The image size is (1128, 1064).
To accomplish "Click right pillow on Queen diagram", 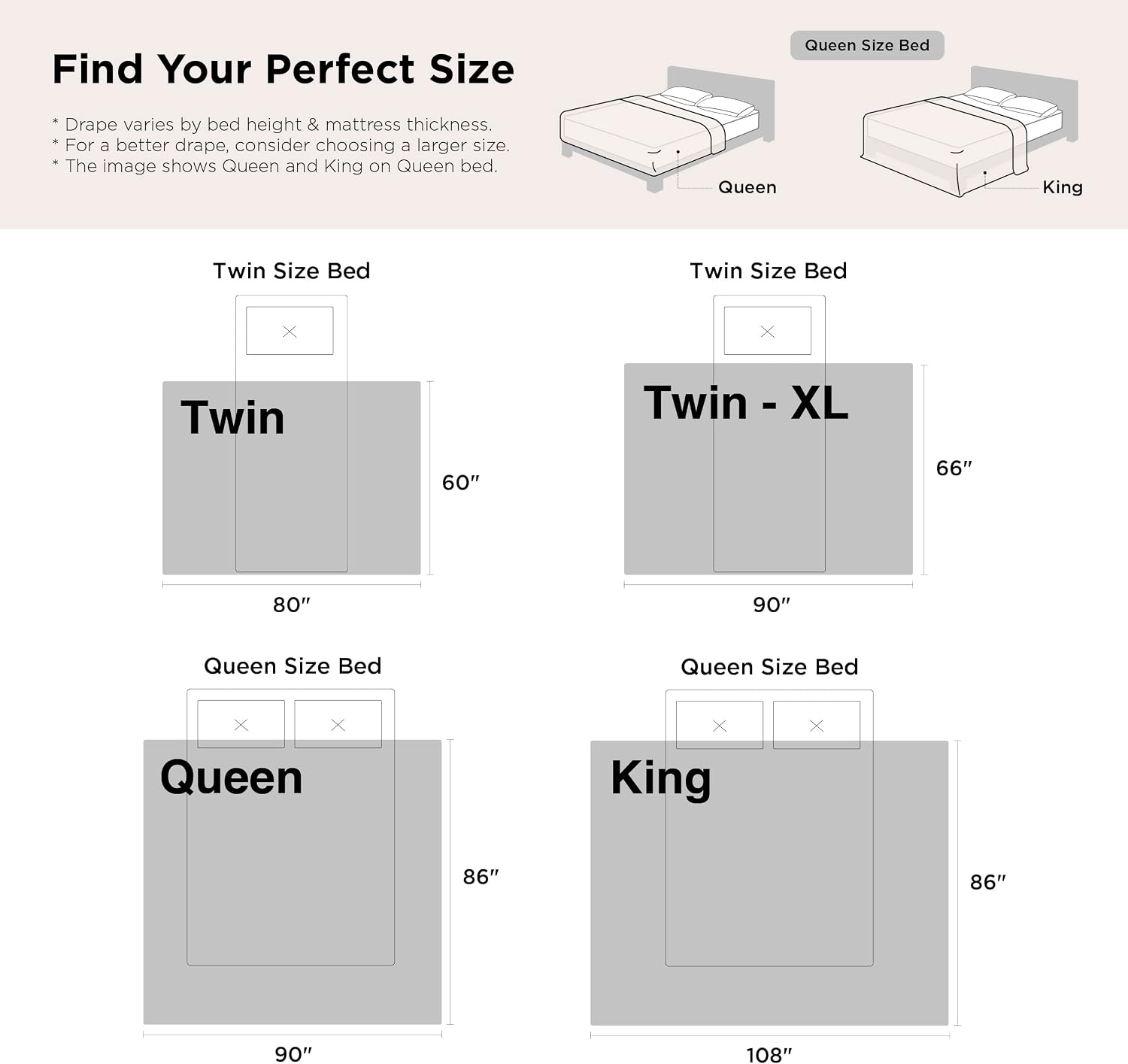I will 338,724.
